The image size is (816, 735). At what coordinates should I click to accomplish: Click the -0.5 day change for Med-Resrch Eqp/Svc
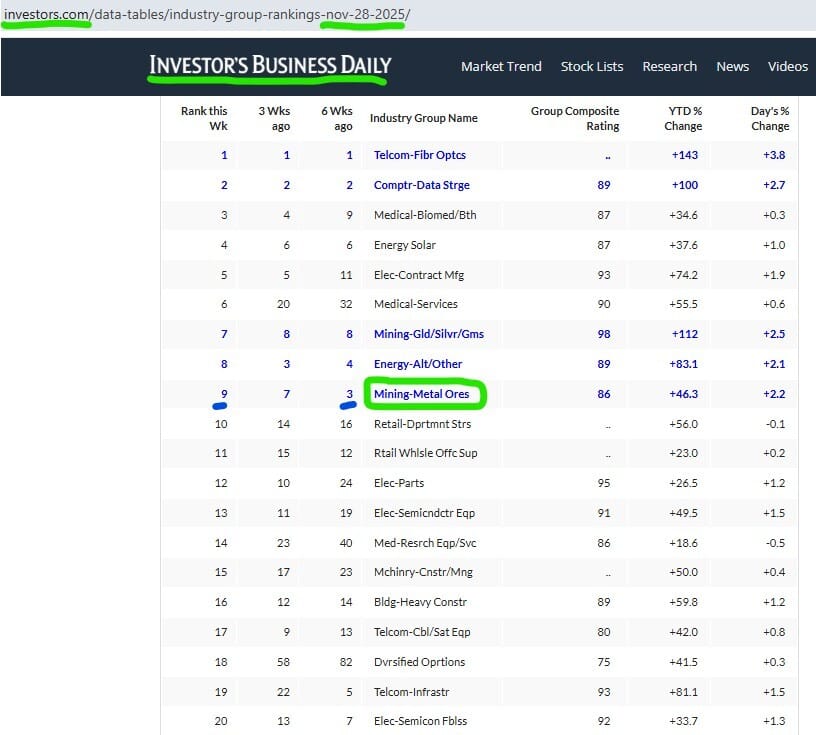pos(775,543)
